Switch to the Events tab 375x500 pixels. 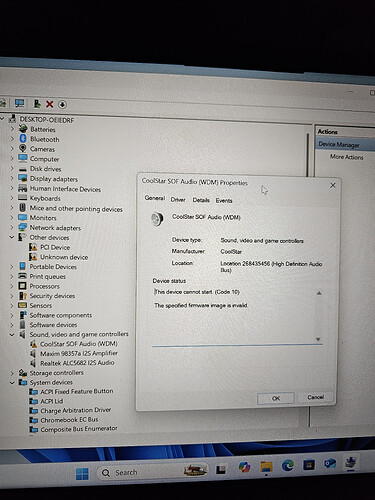(x=224, y=200)
